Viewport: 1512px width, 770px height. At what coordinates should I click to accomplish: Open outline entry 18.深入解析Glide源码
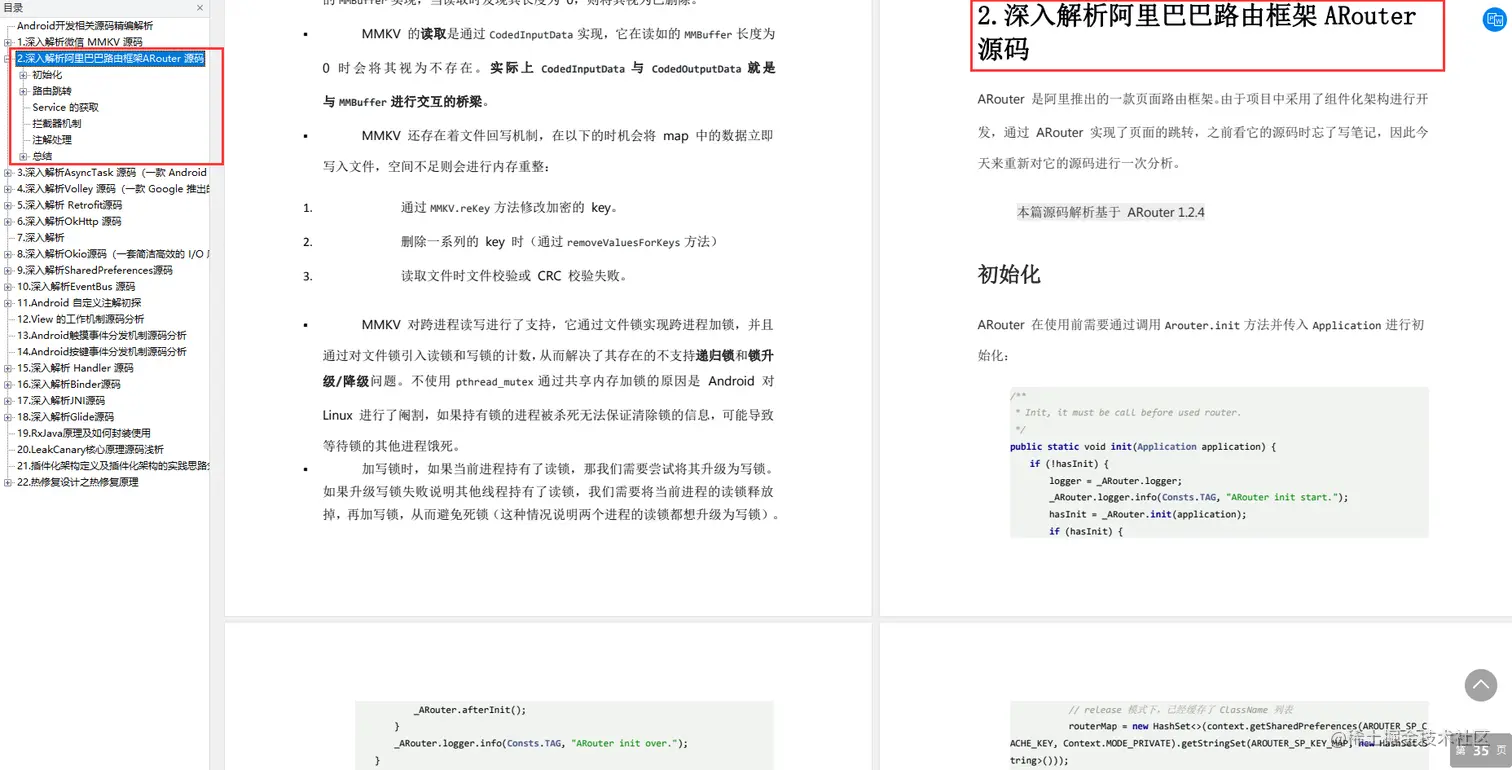[x=65, y=417]
